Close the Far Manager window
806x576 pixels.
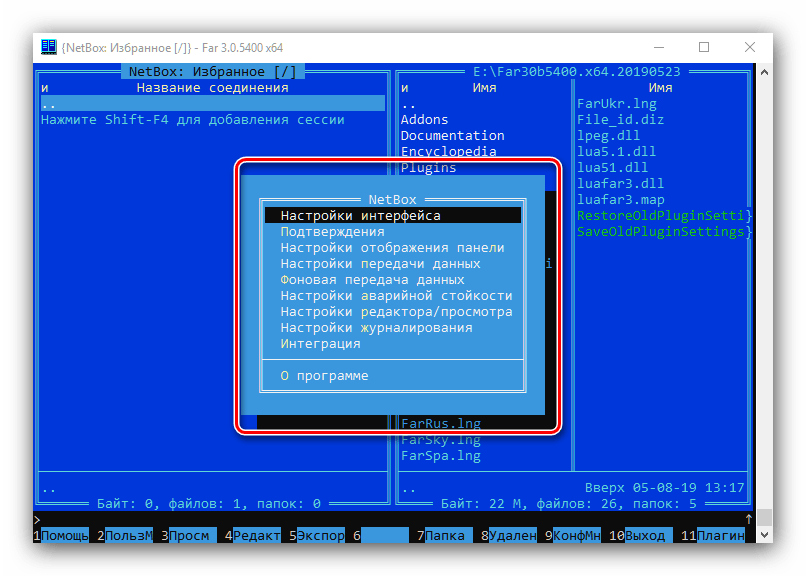[749, 47]
